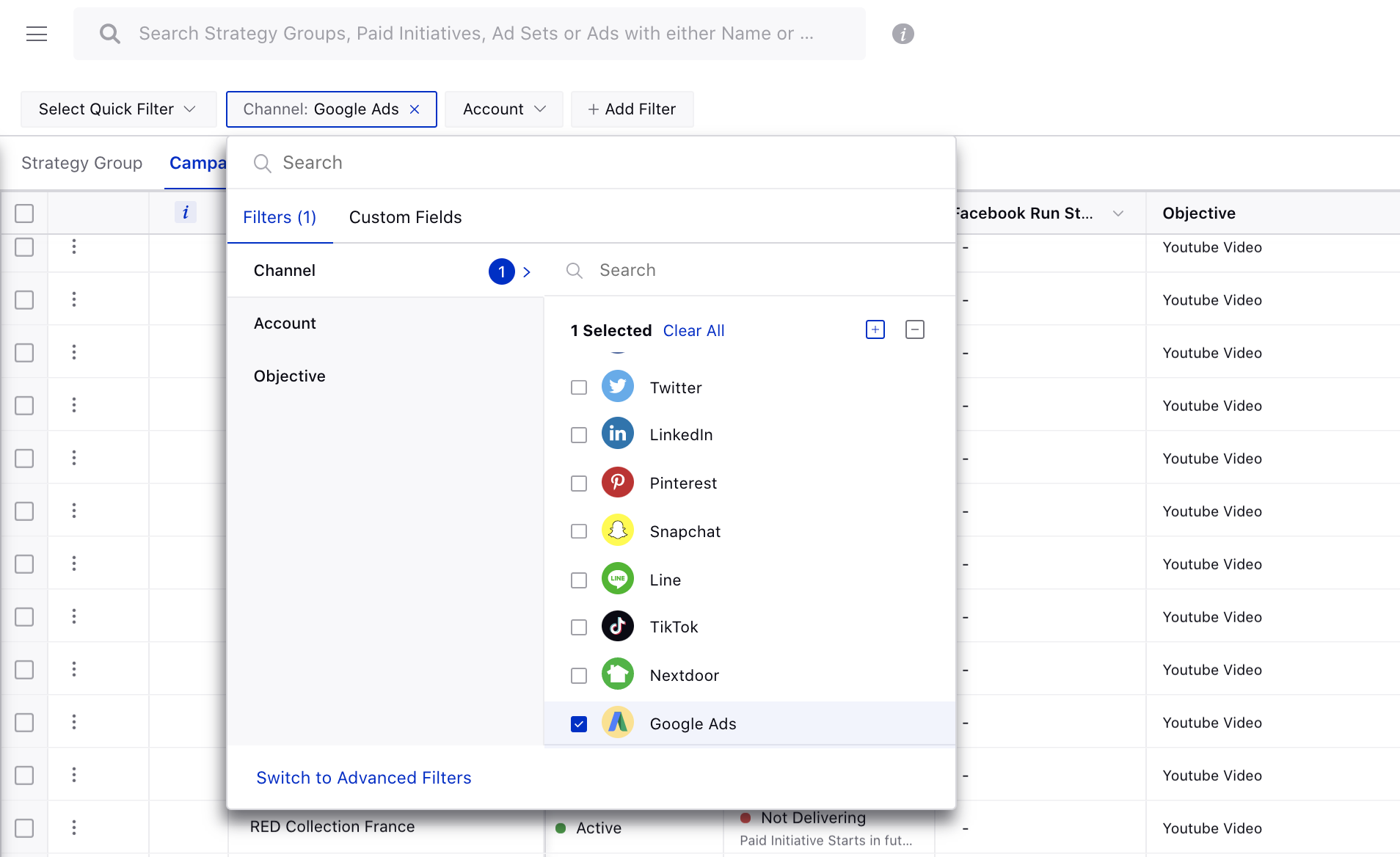Click the Twitter channel icon
Viewport: 1400px width, 857px height.
coord(618,387)
